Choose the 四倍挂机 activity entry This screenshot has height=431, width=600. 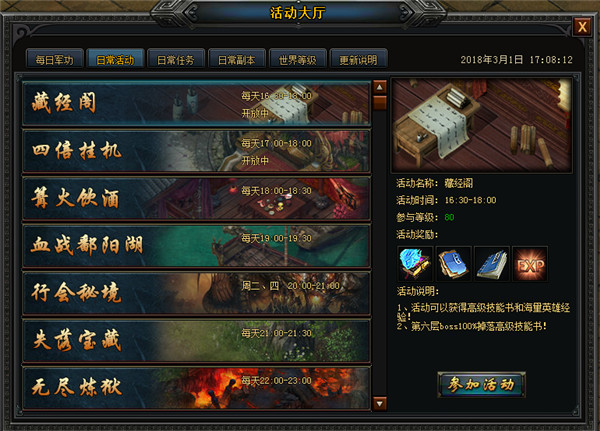pos(196,151)
